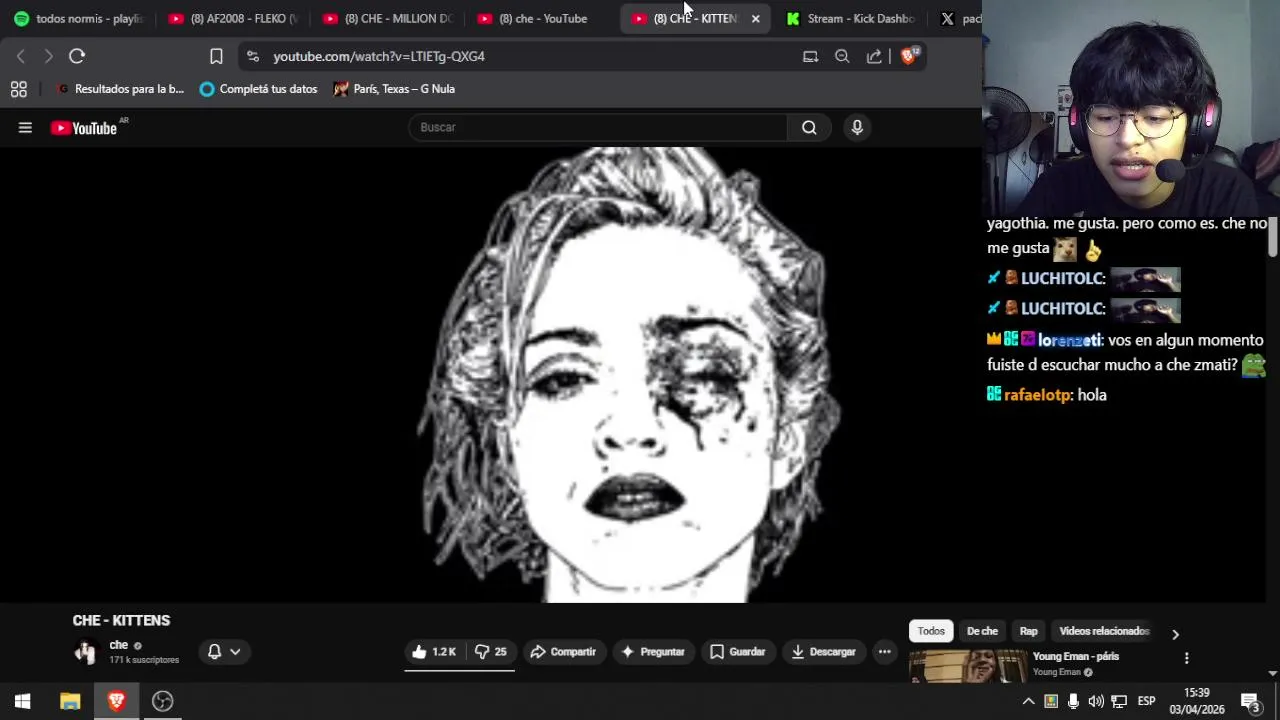Open the picture-in-picture icon in address bar

(x=810, y=56)
